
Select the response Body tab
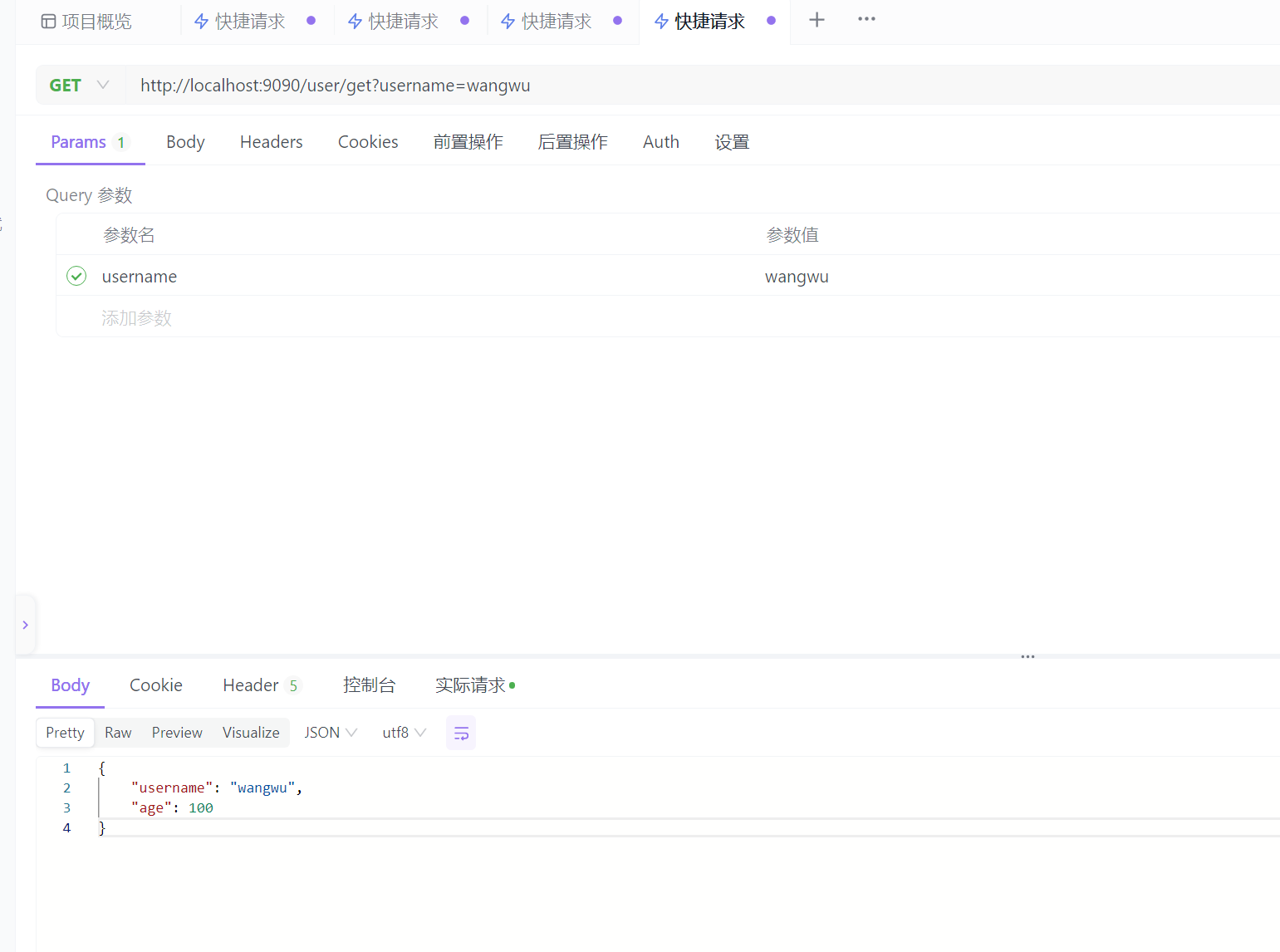click(70, 685)
